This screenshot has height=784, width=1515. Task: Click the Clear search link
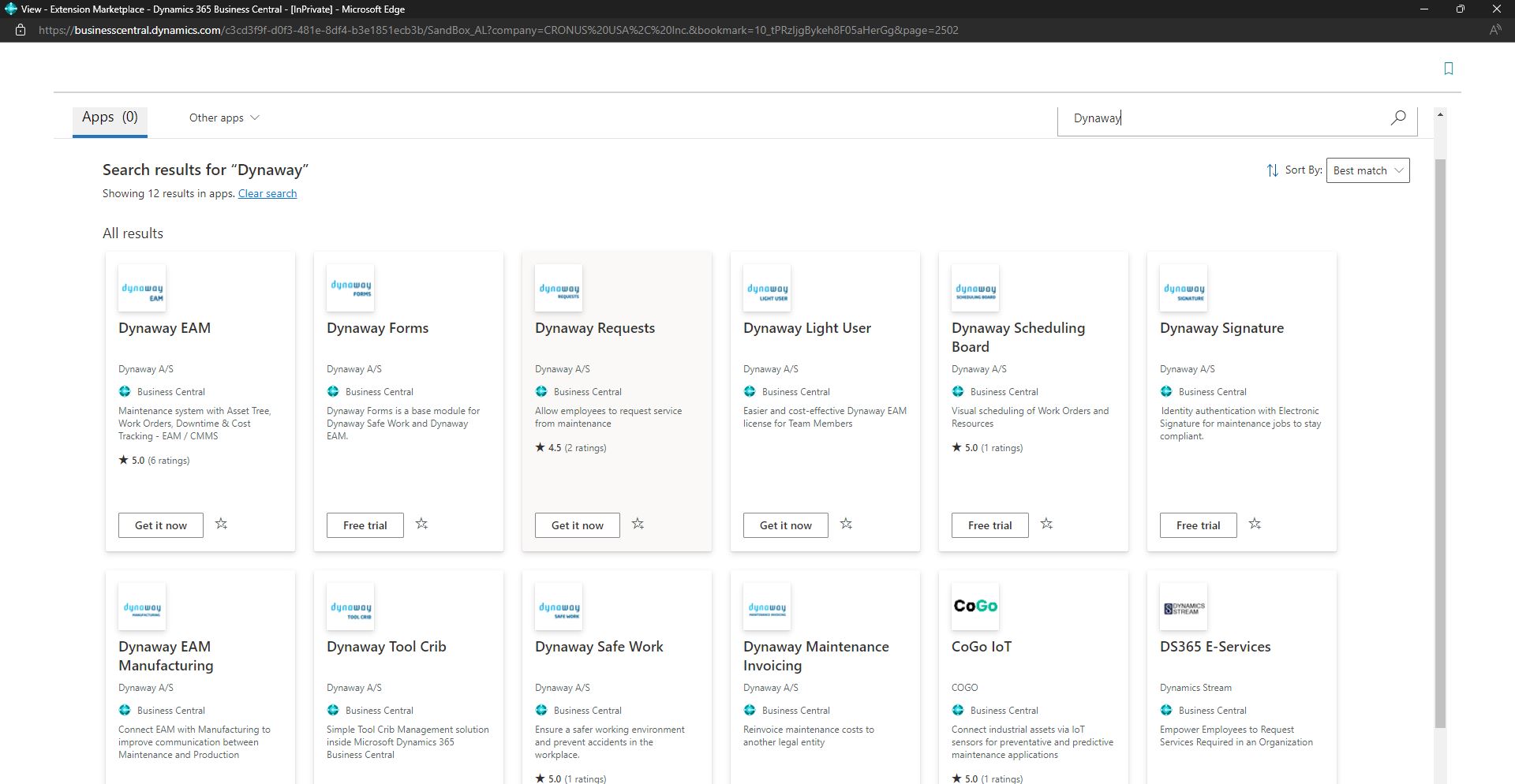click(267, 193)
